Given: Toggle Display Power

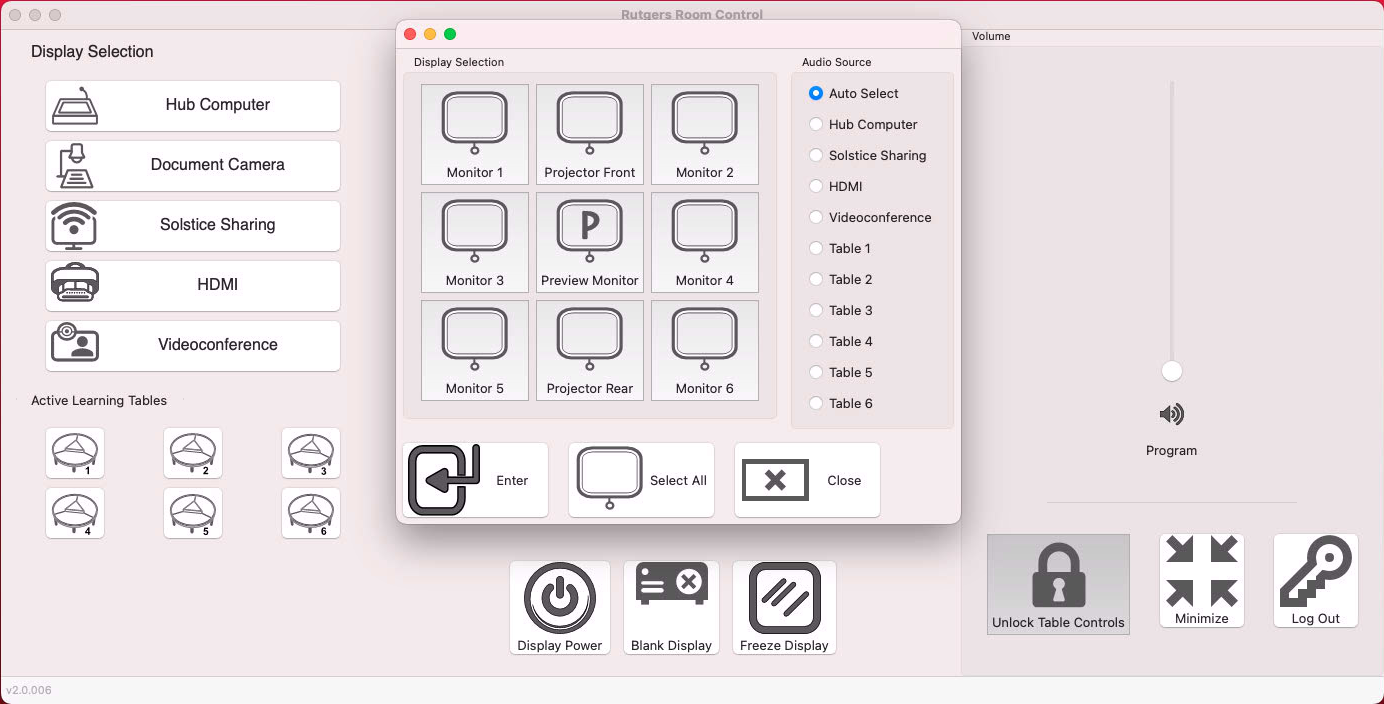Looking at the screenshot, I should [559, 606].
